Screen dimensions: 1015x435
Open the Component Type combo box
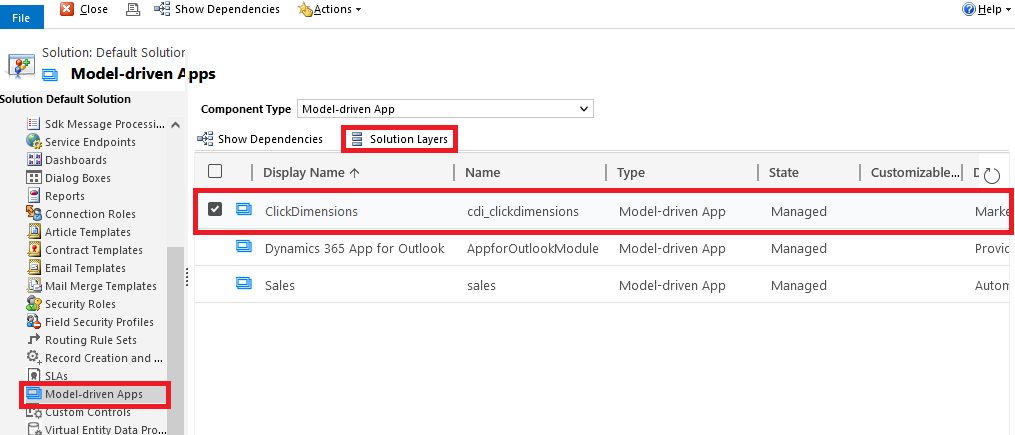coord(445,109)
